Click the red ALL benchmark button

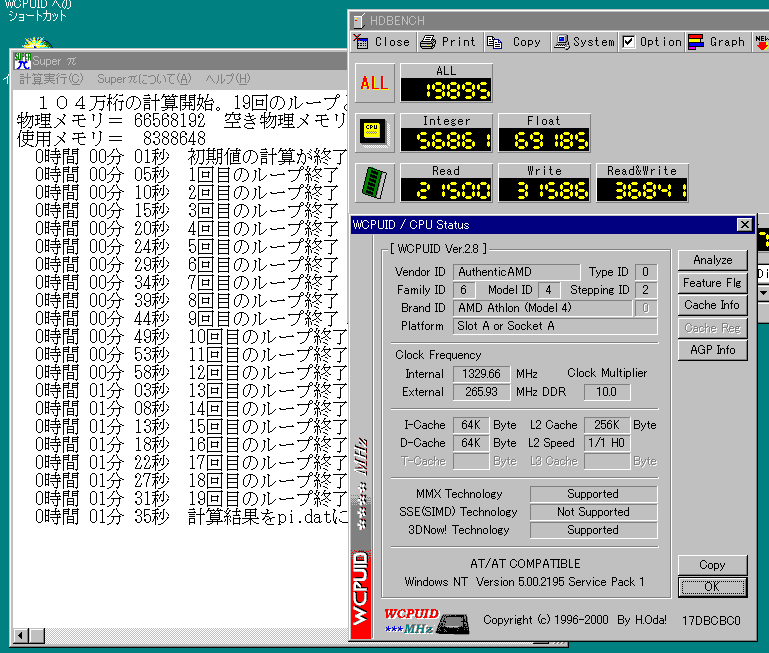pos(375,83)
